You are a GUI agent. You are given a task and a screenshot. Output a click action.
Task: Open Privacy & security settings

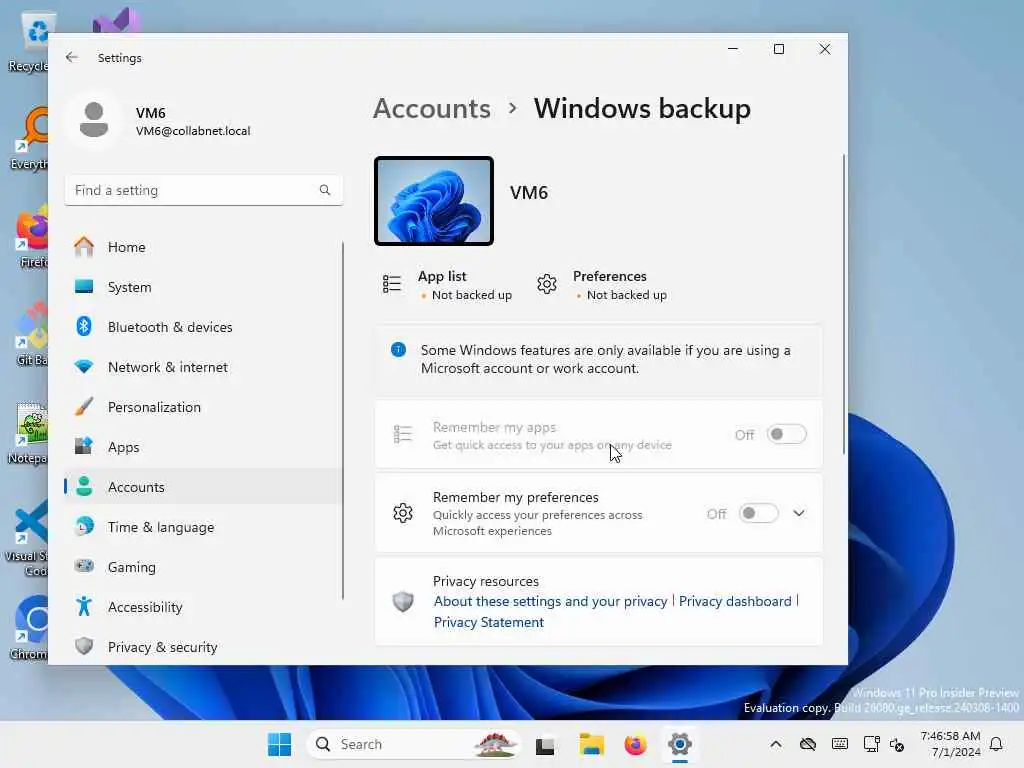(204, 647)
